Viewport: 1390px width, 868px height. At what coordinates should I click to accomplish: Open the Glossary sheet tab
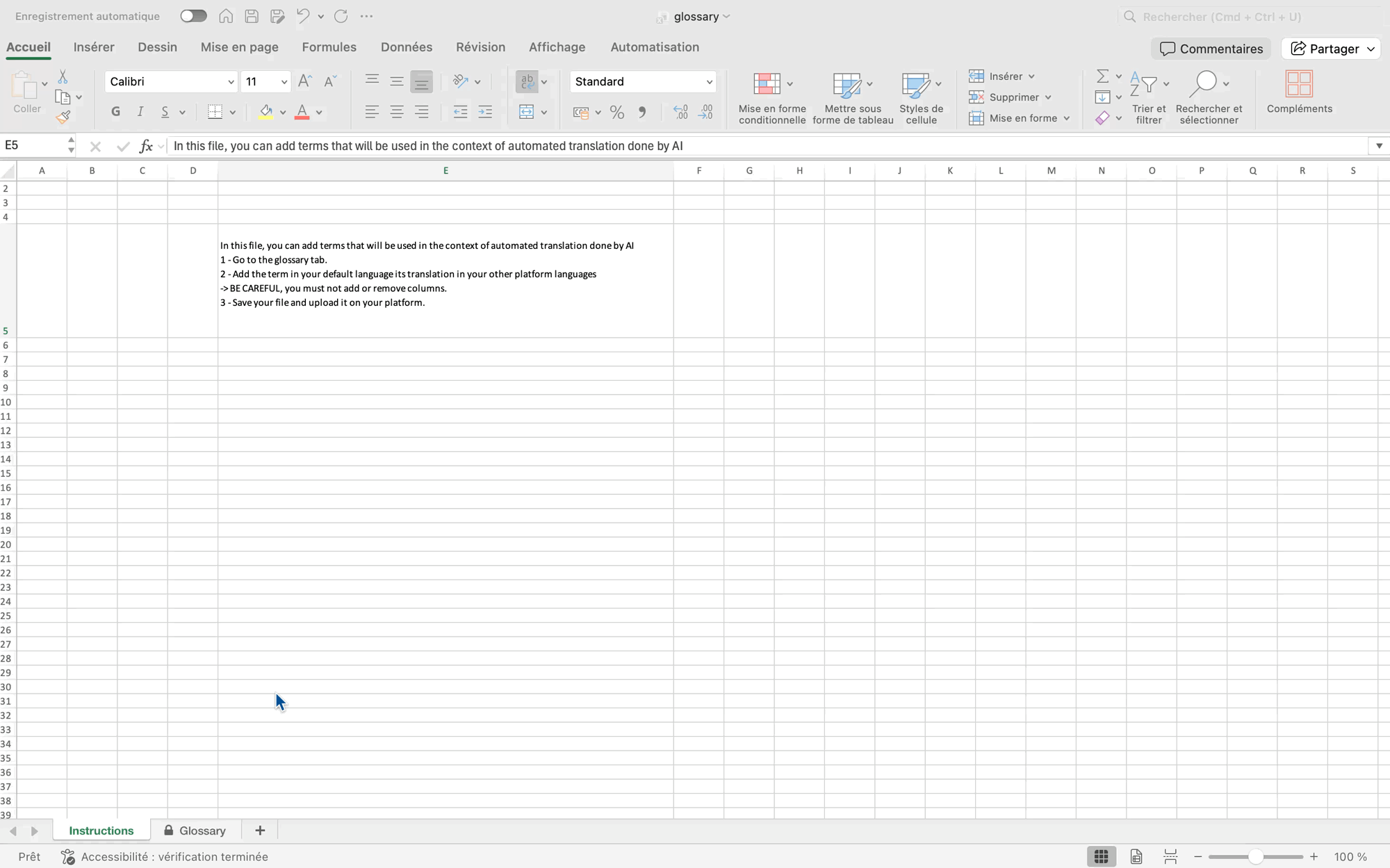(x=202, y=830)
